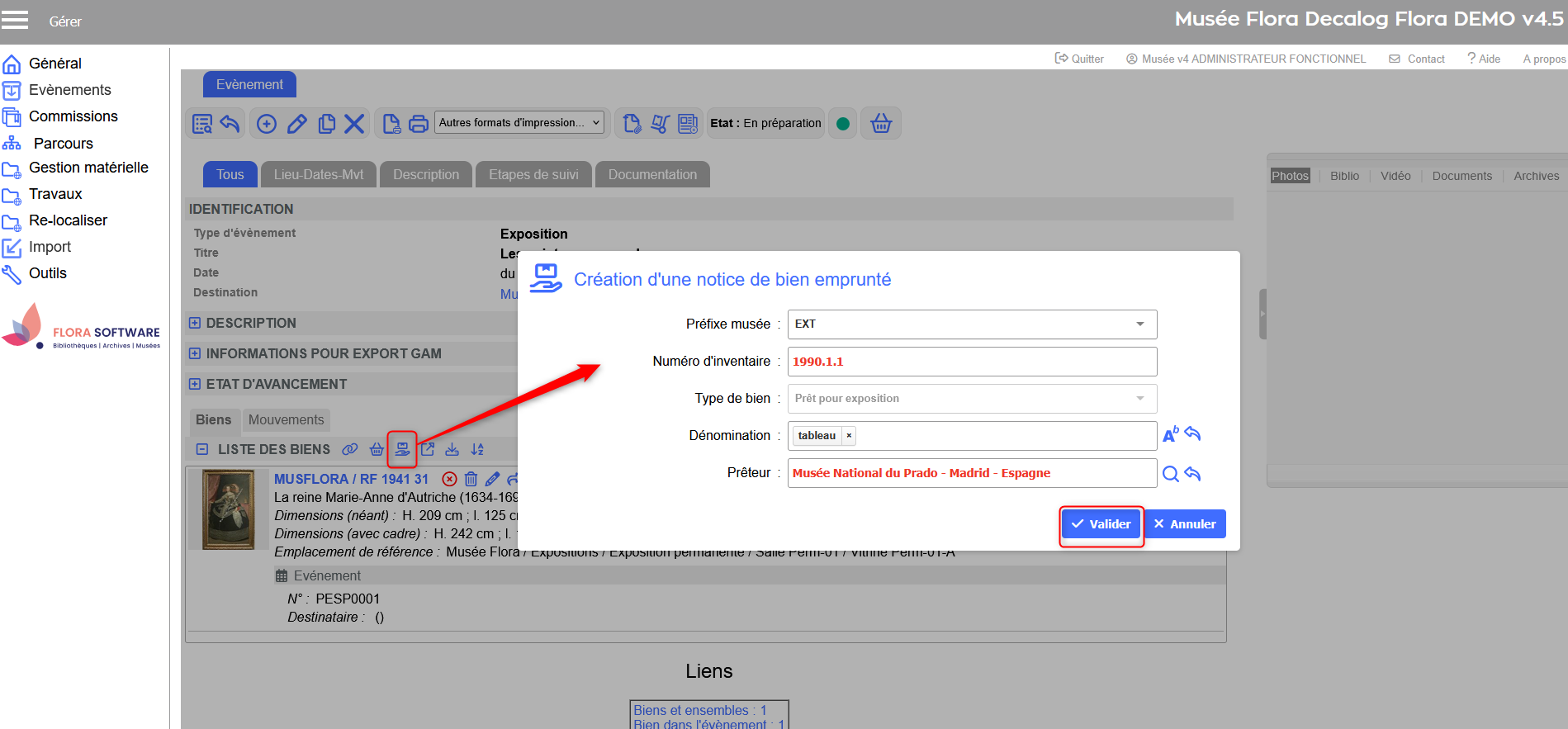Expand the ETAT D'AVANCEMENT section
The image size is (1568, 729).
[195, 384]
